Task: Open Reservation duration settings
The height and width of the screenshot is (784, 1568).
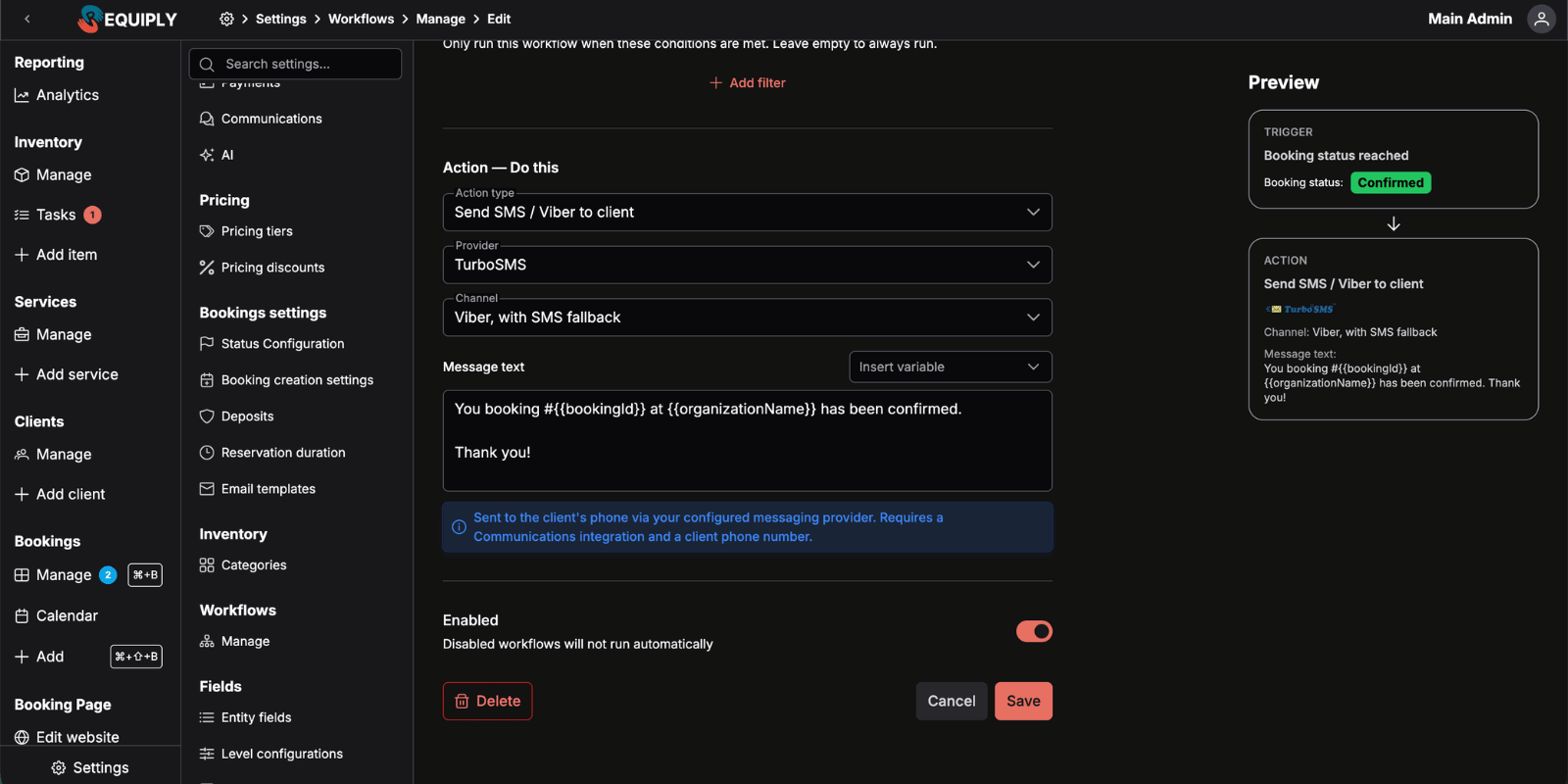Action: coord(272,453)
